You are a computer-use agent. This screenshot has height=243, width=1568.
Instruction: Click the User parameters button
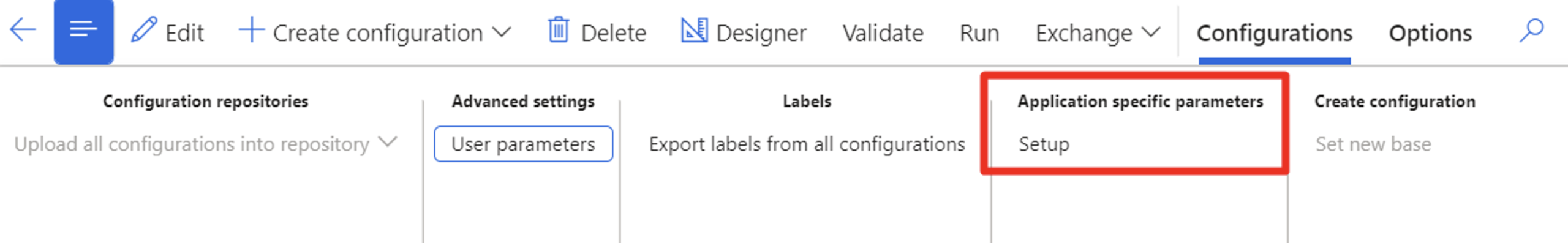click(x=523, y=144)
